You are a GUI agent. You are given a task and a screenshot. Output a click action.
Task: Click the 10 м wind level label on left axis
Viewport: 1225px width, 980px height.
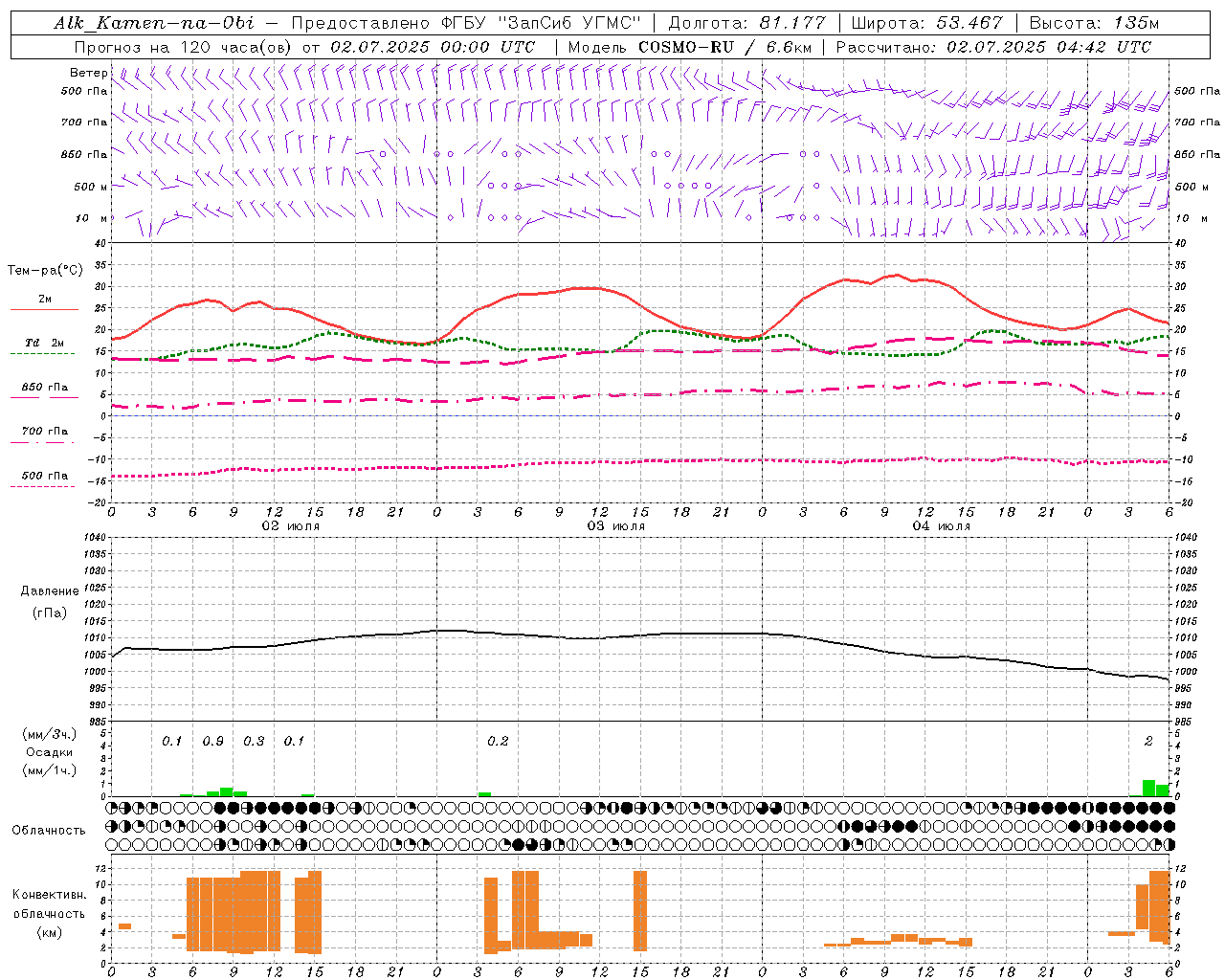91,218
